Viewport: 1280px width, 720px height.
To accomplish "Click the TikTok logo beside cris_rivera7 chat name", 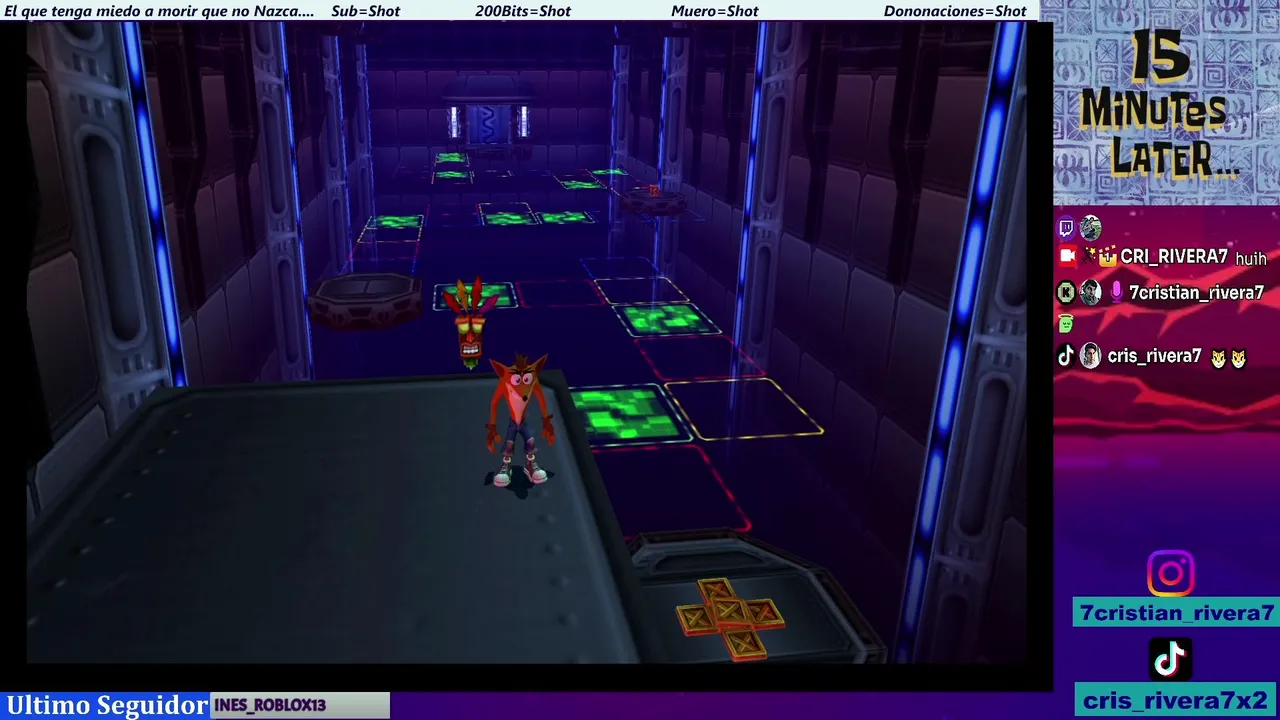I will pyautogui.click(x=1066, y=356).
